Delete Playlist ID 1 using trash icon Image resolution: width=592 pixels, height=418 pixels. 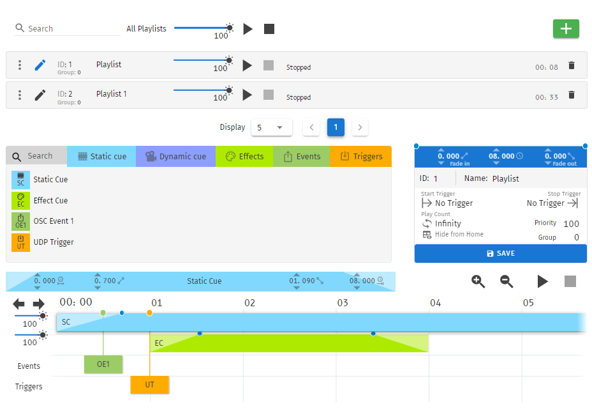[571, 65]
